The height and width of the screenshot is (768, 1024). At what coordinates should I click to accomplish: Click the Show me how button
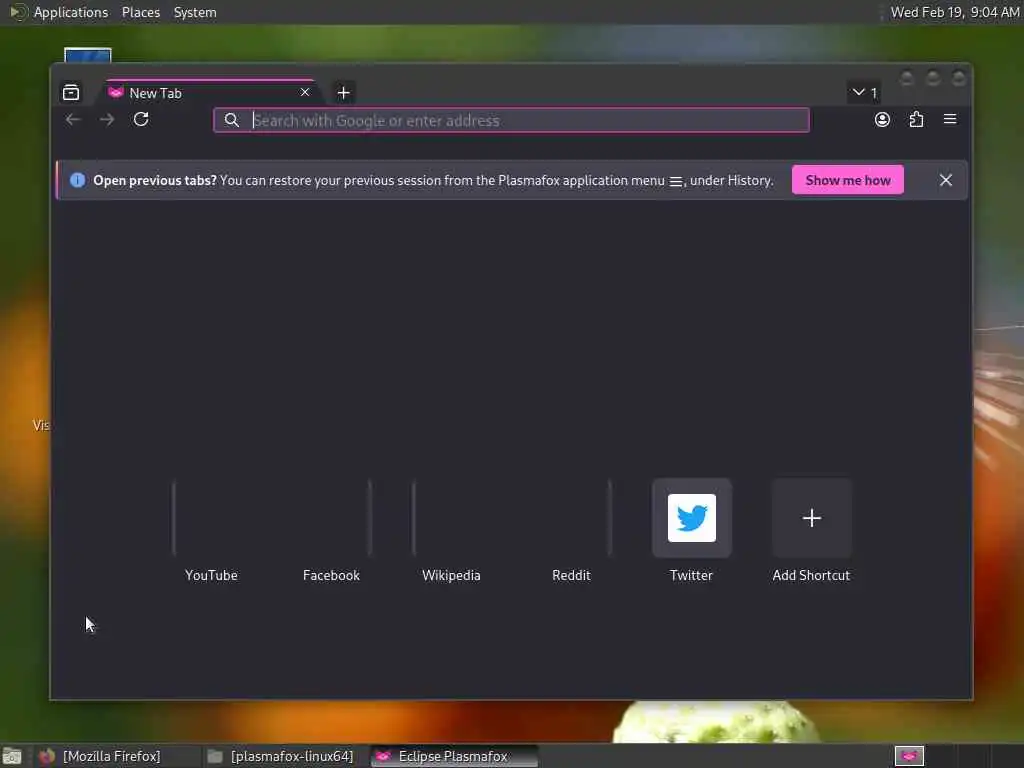[848, 180]
